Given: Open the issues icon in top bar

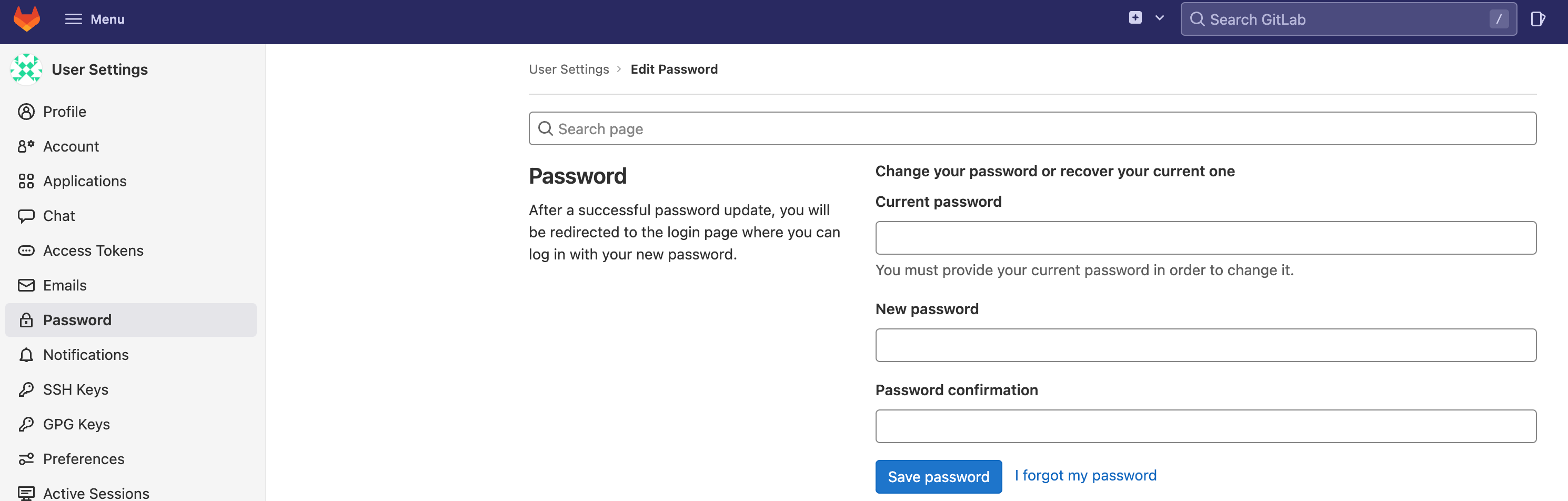Looking at the screenshot, I should [1537, 19].
